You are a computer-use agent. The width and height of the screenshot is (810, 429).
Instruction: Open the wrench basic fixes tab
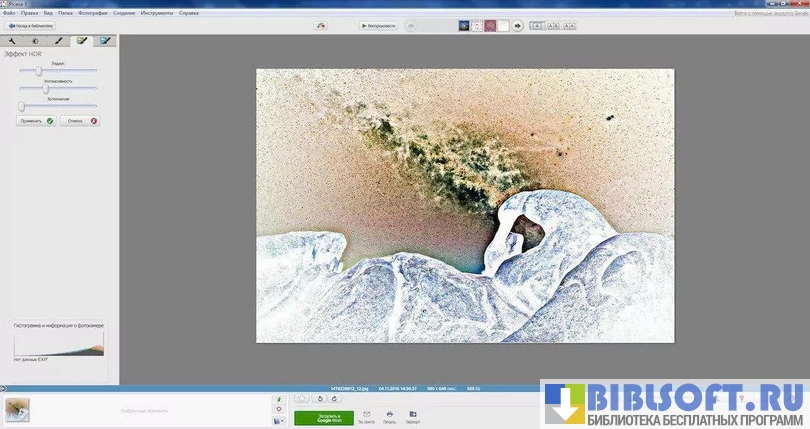tap(12, 41)
